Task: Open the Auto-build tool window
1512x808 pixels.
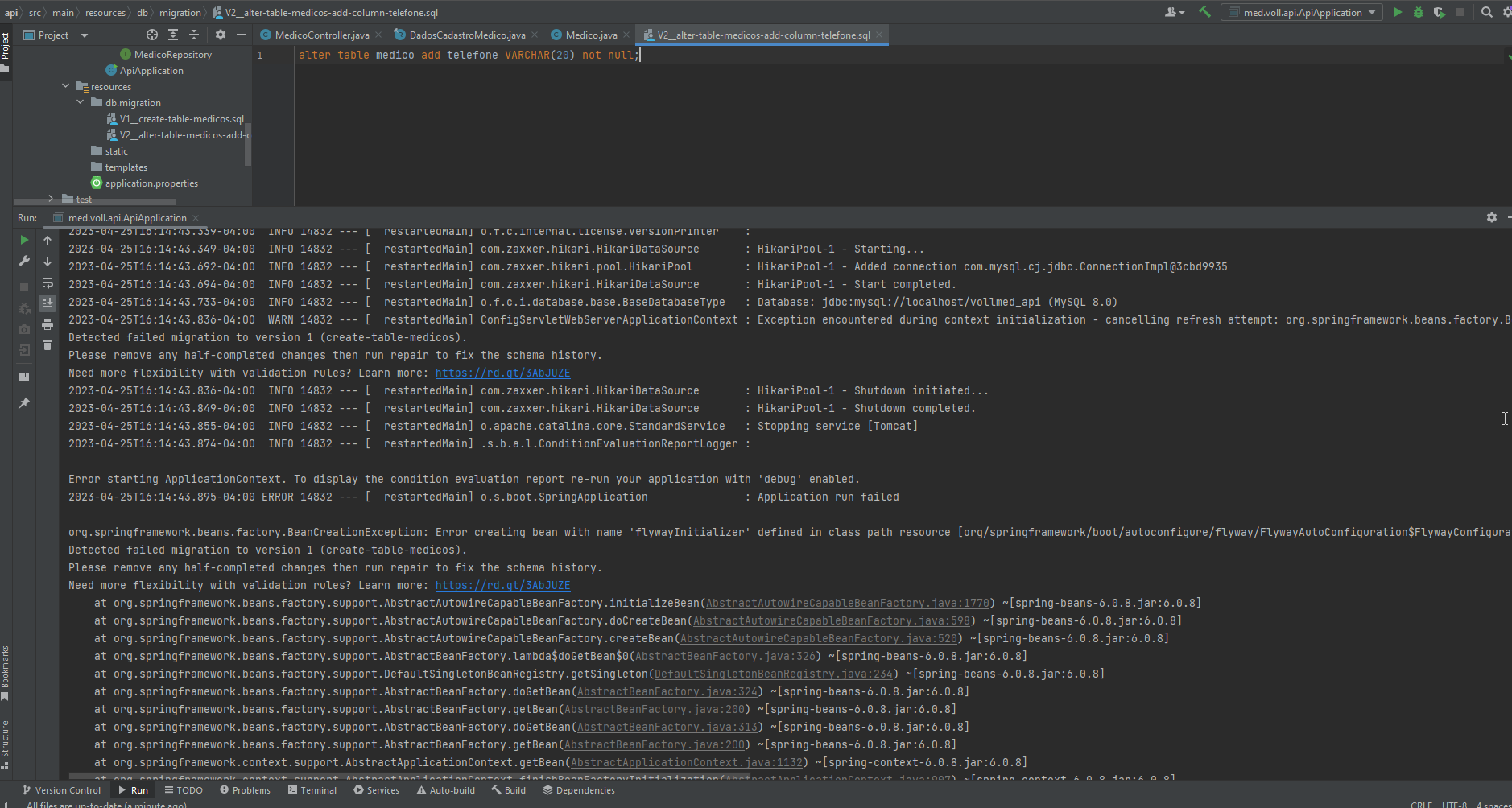Action: 446,790
